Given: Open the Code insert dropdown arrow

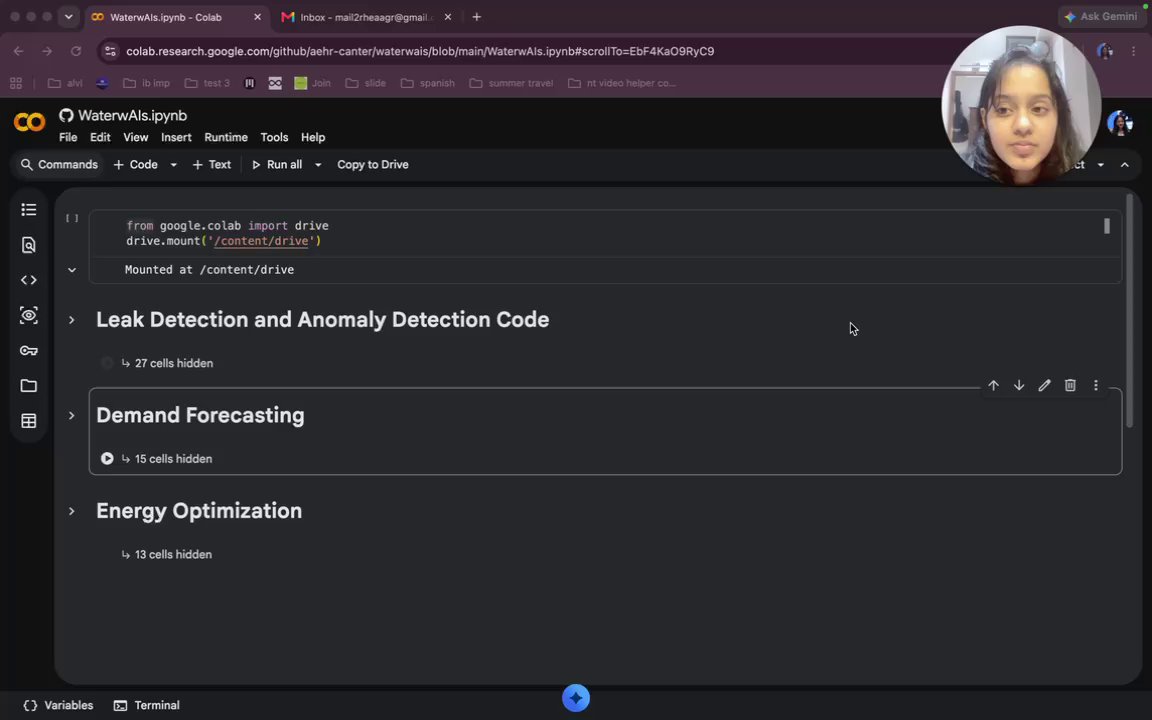Looking at the screenshot, I should (173, 165).
